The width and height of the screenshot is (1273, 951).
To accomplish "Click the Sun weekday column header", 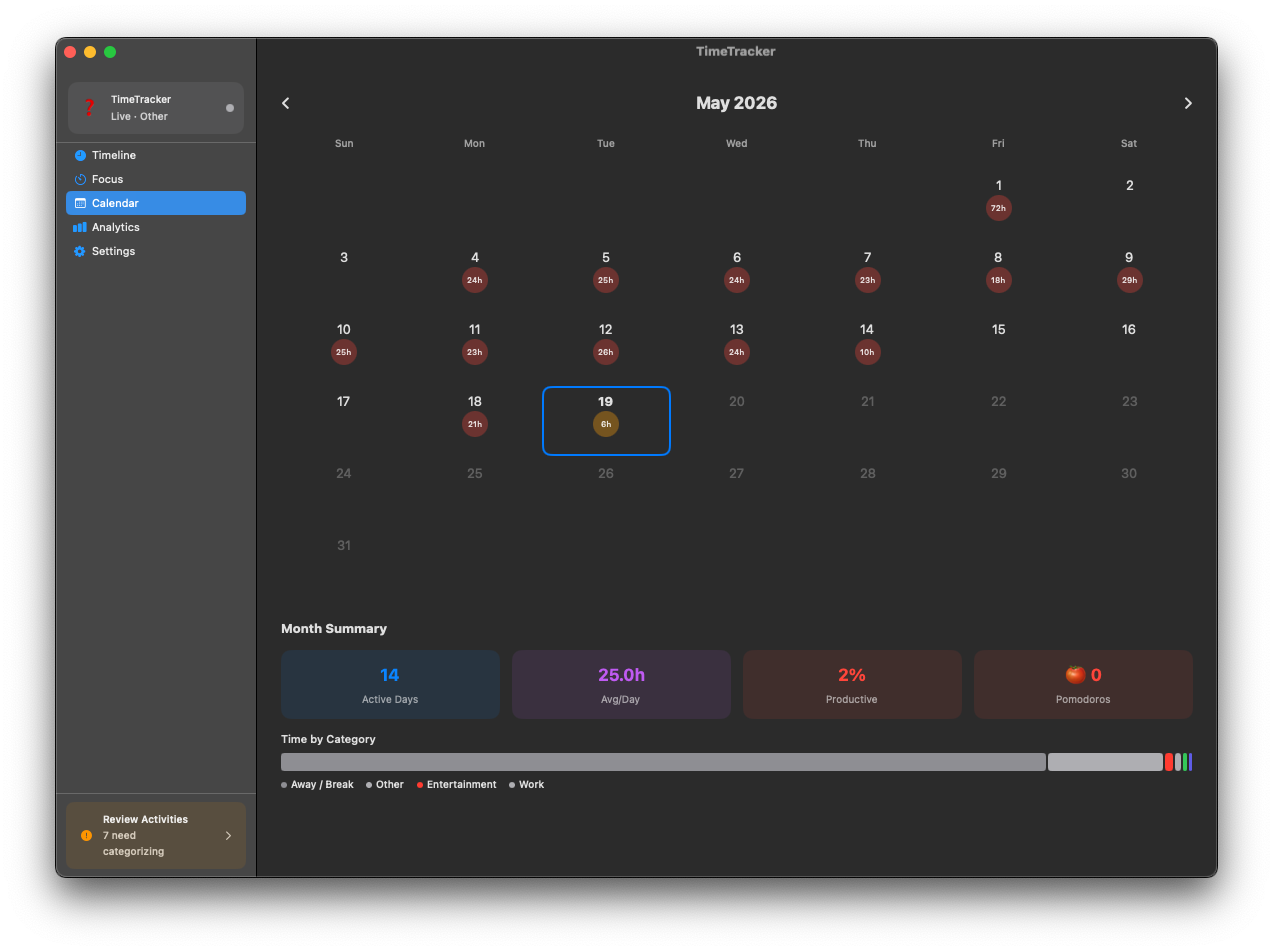I will tap(344, 143).
